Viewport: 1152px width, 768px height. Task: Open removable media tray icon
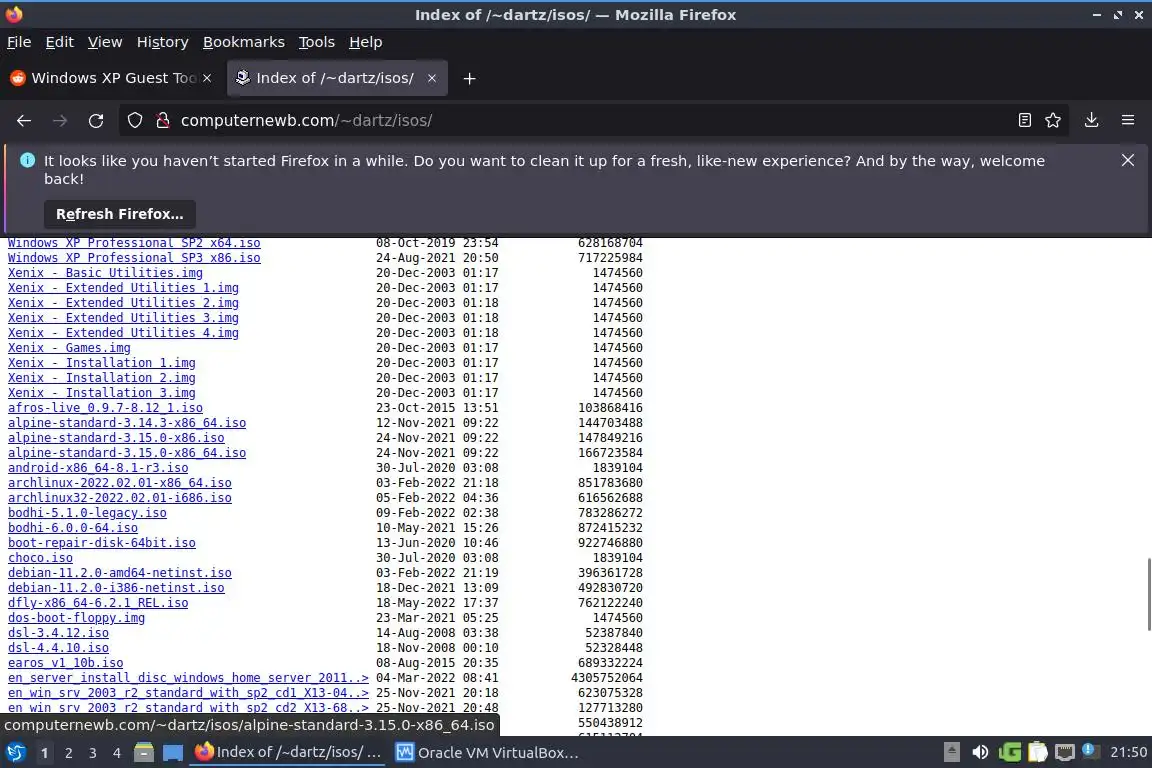coord(951,753)
